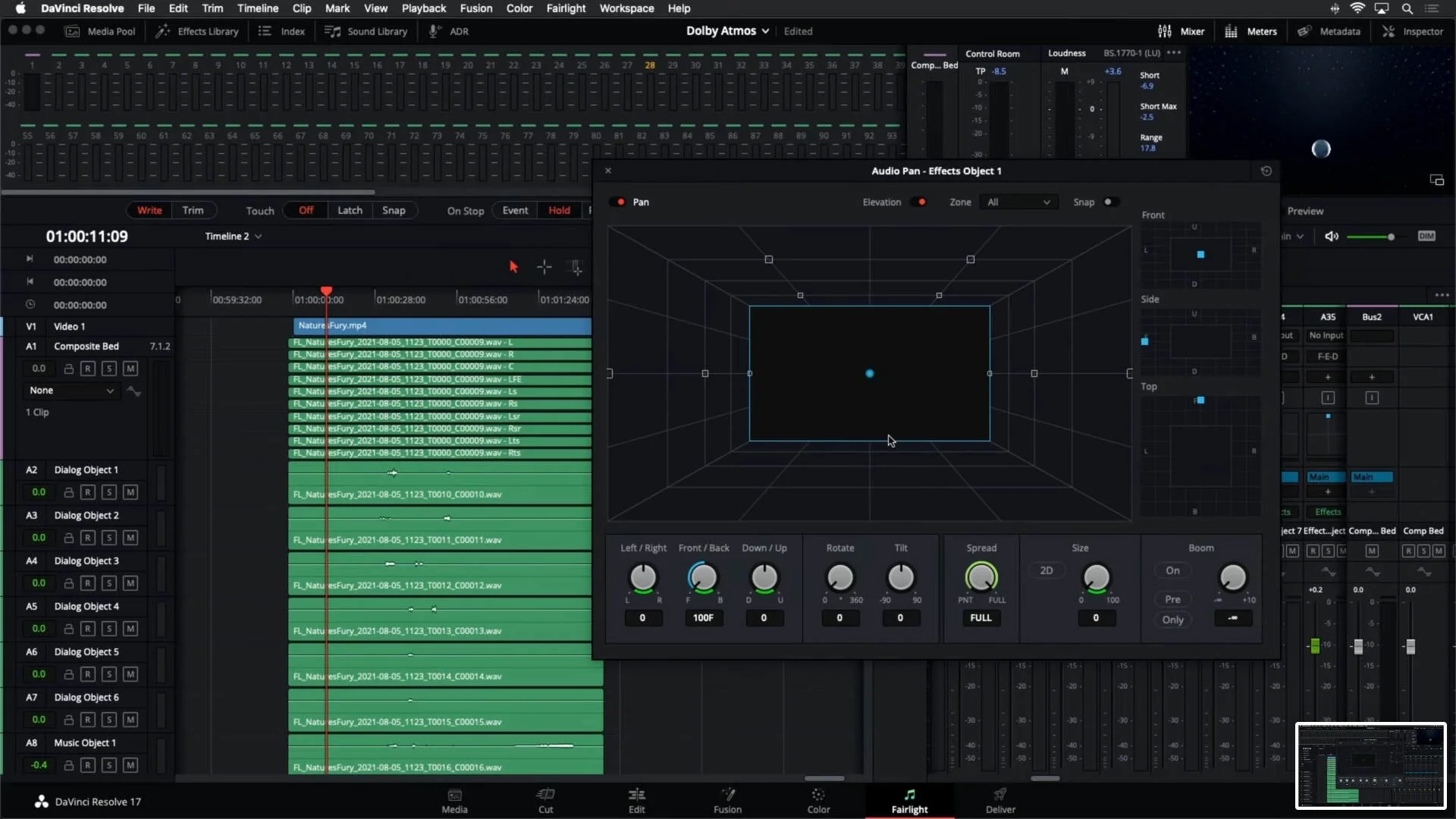This screenshot has width=1456, height=819.
Task: Open the Media Pool panel
Action: 100,31
